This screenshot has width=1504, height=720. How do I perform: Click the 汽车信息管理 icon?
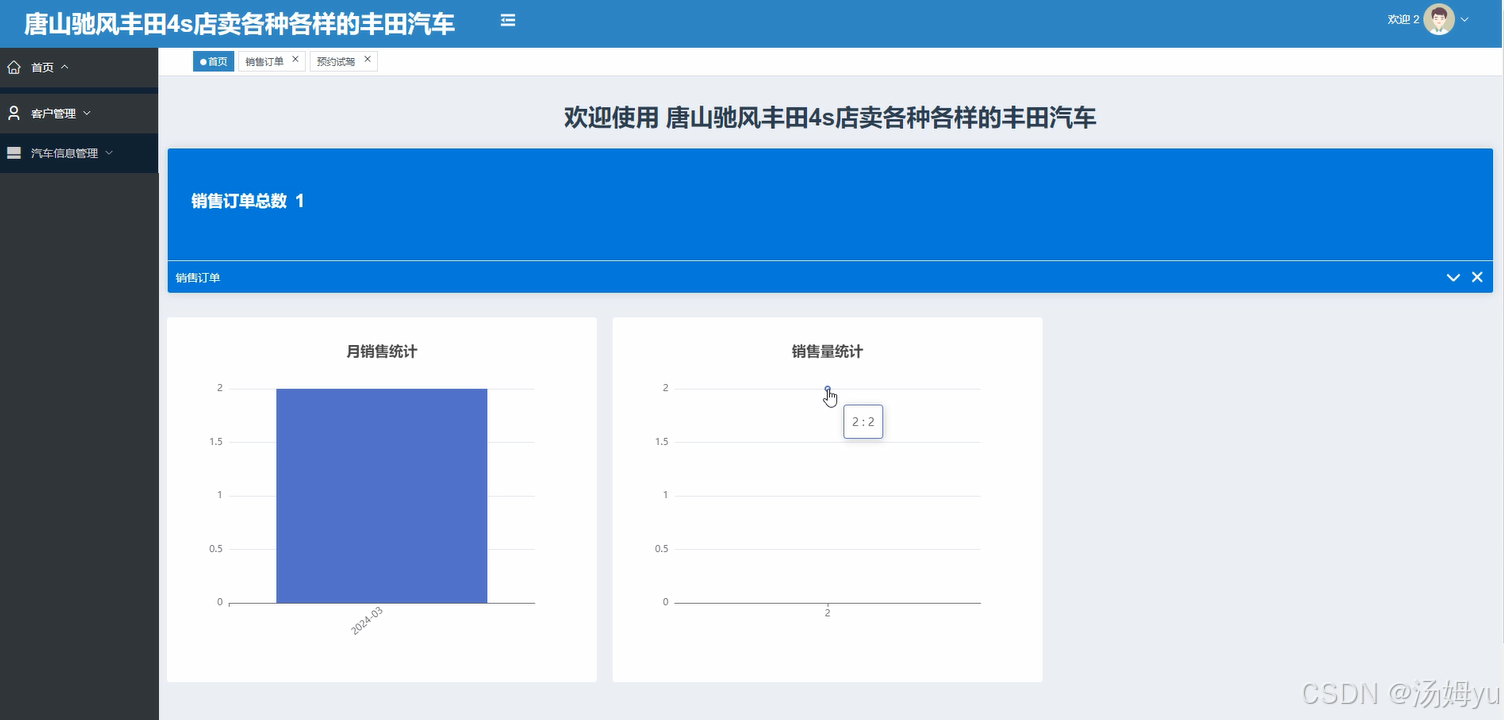point(14,153)
